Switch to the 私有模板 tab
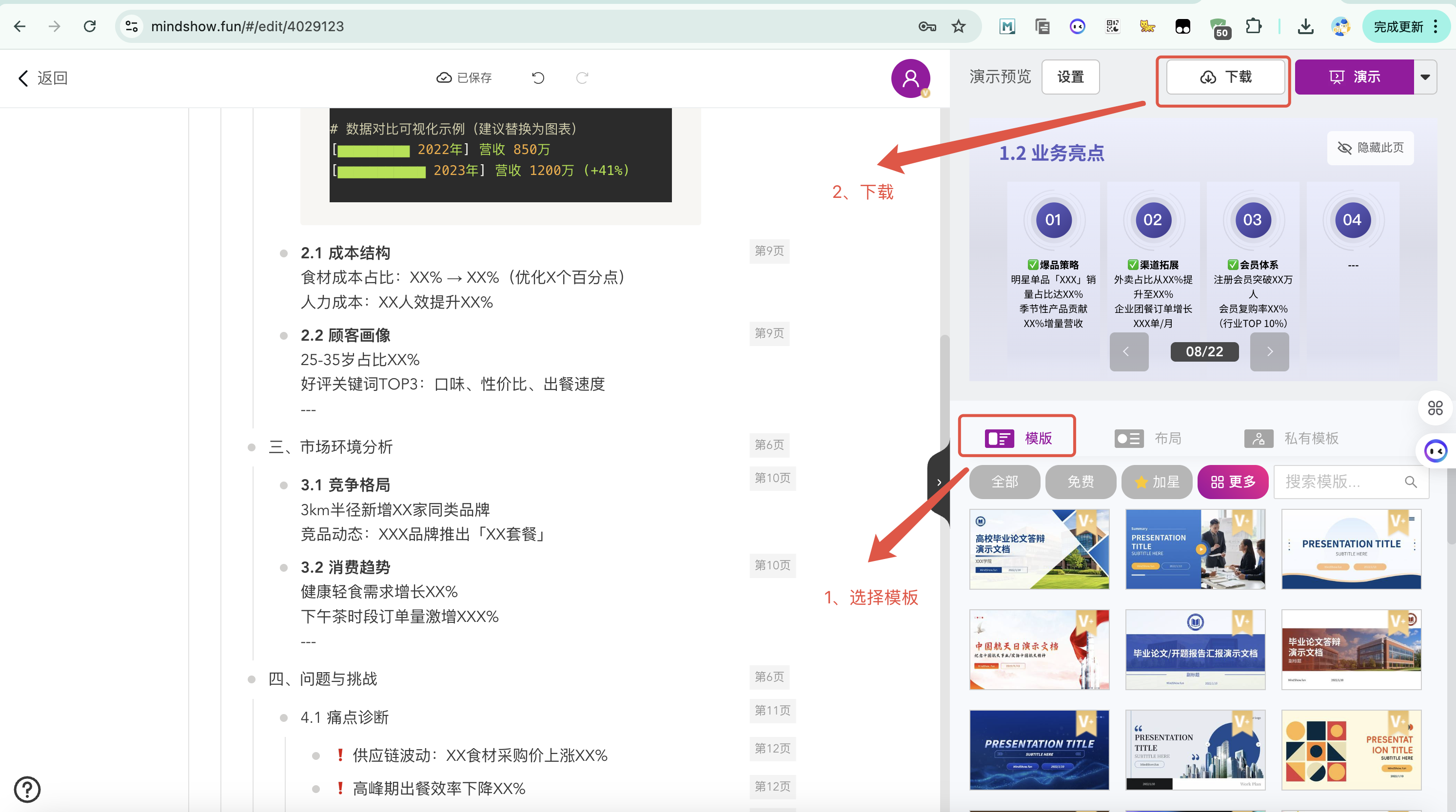The height and width of the screenshot is (812, 1456). coord(1292,438)
